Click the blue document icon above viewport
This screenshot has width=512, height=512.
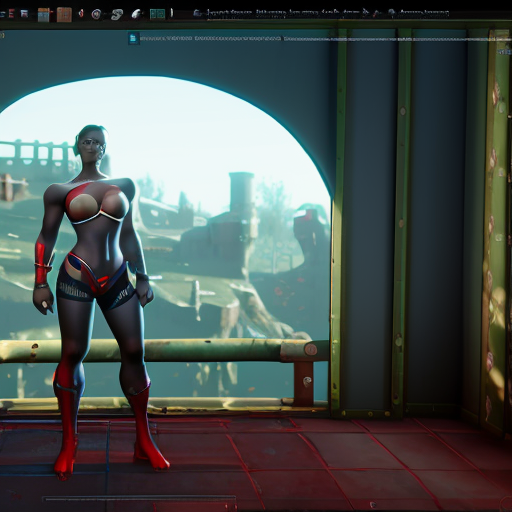tap(133, 38)
